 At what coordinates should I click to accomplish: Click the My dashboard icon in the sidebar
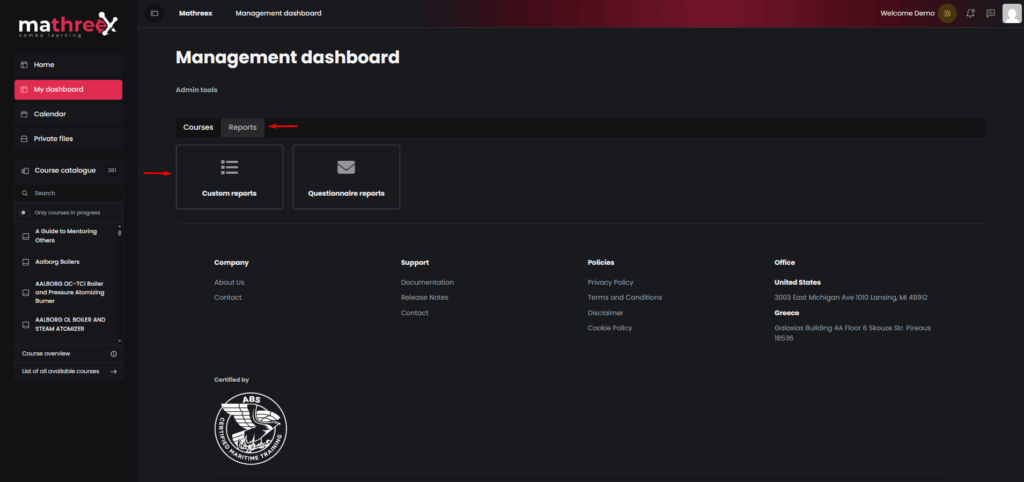pos(24,89)
